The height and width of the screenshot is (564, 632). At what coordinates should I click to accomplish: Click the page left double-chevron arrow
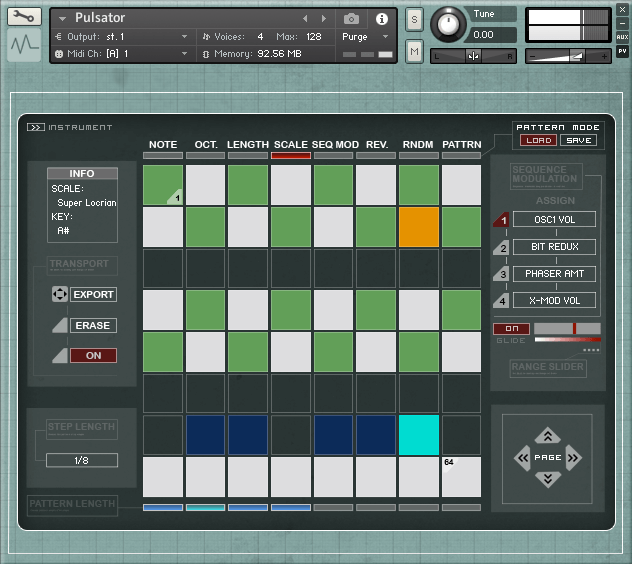tap(521, 458)
